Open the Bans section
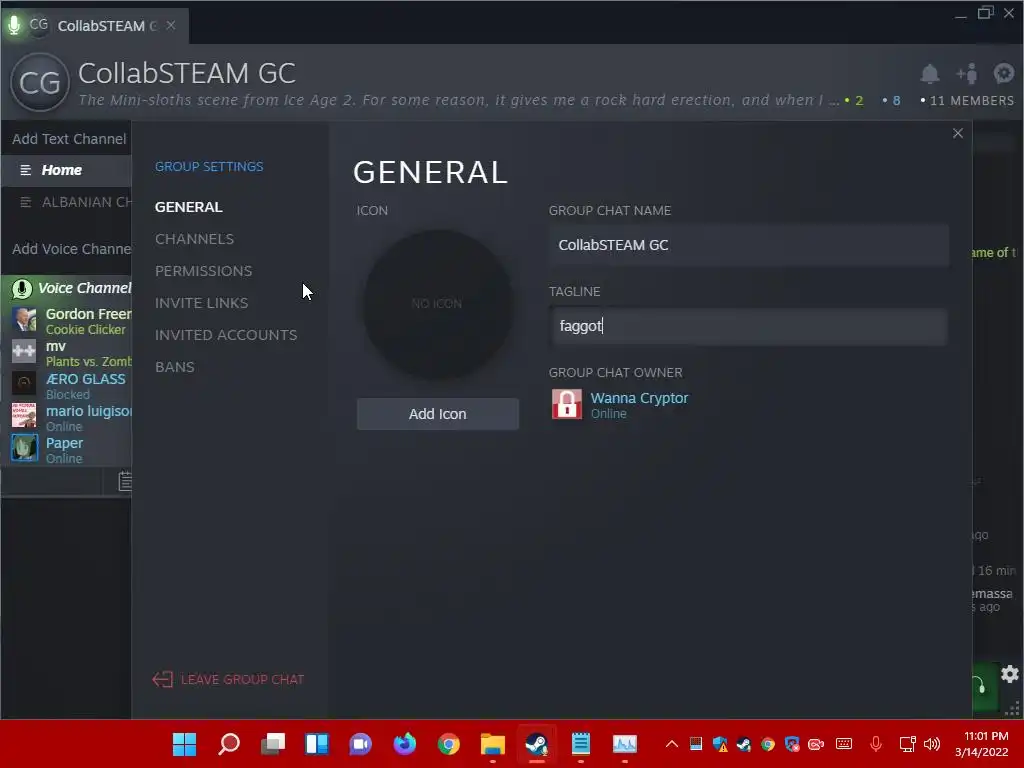 [x=174, y=367]
